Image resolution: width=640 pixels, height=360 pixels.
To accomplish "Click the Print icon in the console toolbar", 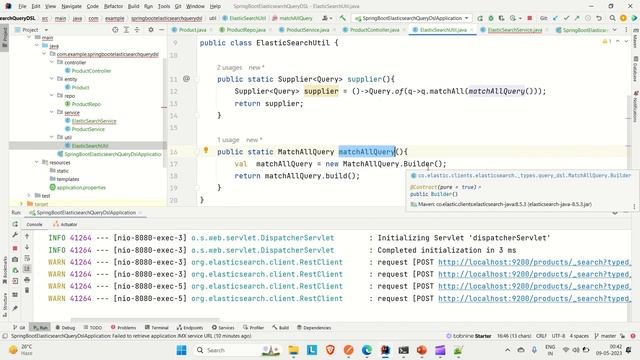I will click(x=27, y=280).
